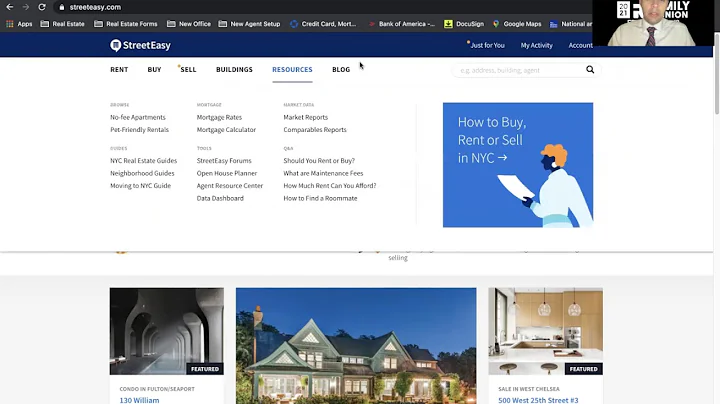Open the Google Maps bookmark
Image resolution: width=720 pixels, height=404 pixels.
click(x=517, y=24)
